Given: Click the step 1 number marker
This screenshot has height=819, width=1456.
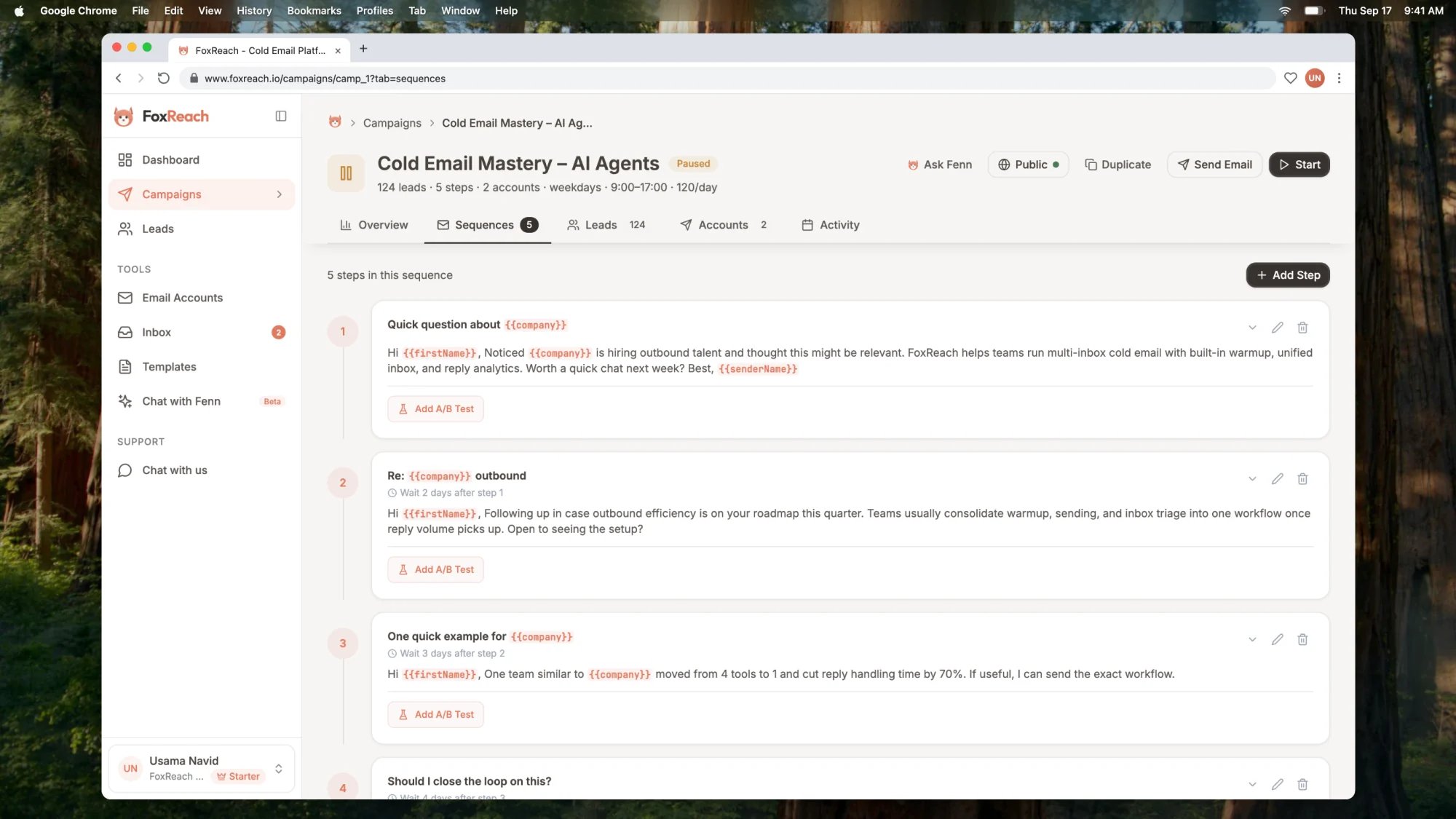Looking at the screenshot, I should click(x=343, y=331).
